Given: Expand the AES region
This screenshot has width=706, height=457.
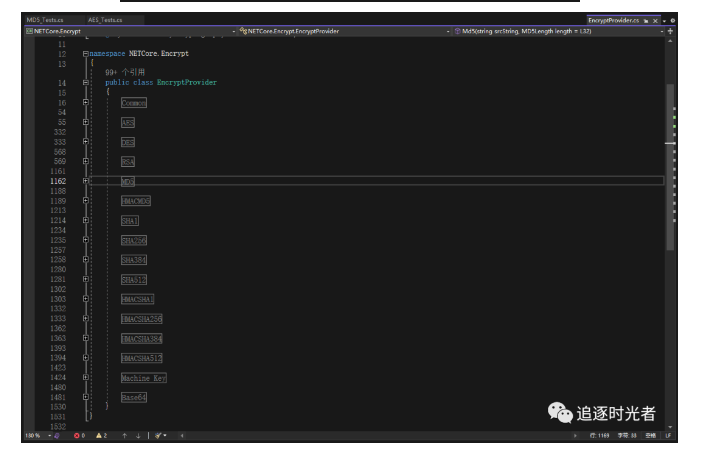Looking at the screenshot, I should [x=86, y=122].
